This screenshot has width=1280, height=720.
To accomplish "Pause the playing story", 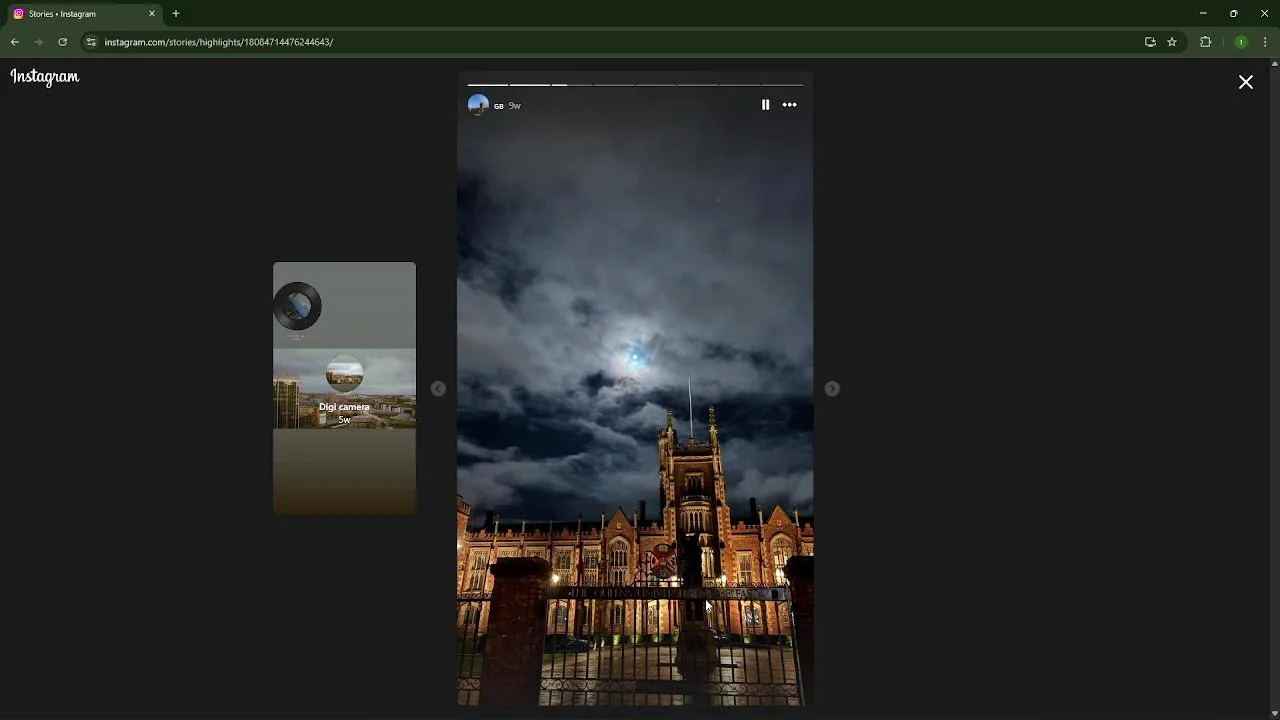I will 765,105.
